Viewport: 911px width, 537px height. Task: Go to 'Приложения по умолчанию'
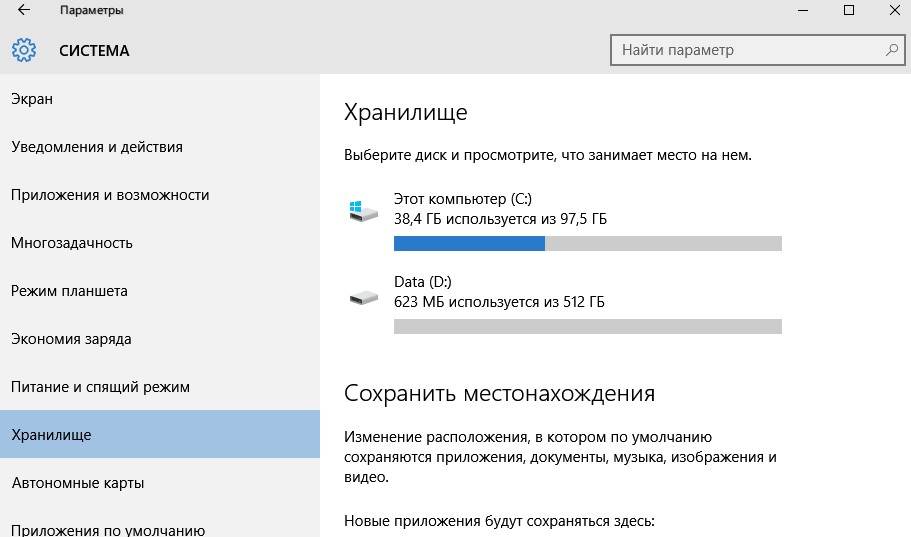click(x=108, y=530)
